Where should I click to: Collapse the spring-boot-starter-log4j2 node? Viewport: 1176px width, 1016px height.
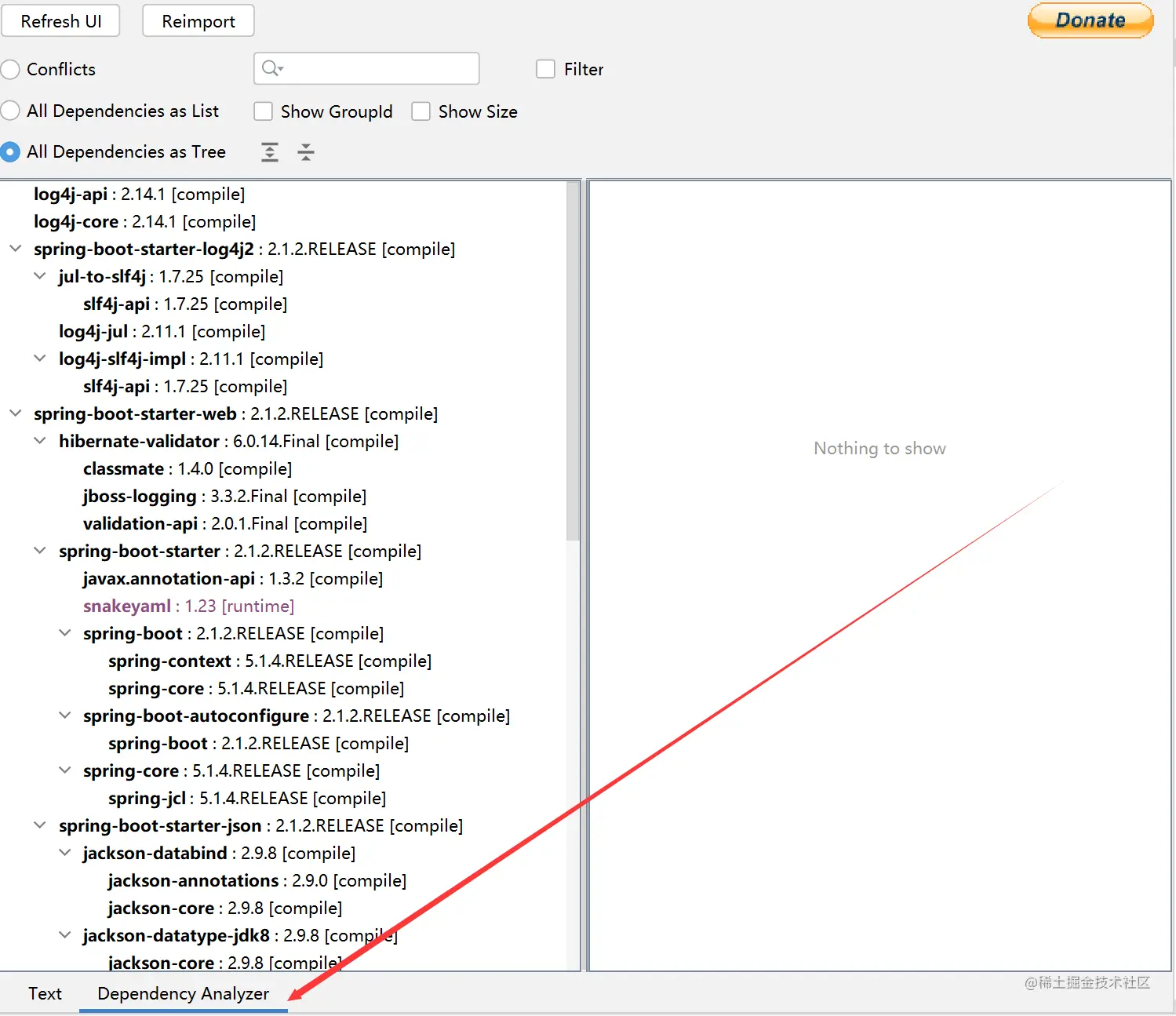(x=15, y=249)
